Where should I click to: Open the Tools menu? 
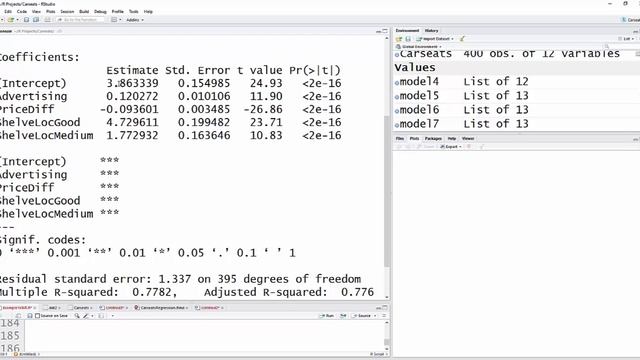133,11
